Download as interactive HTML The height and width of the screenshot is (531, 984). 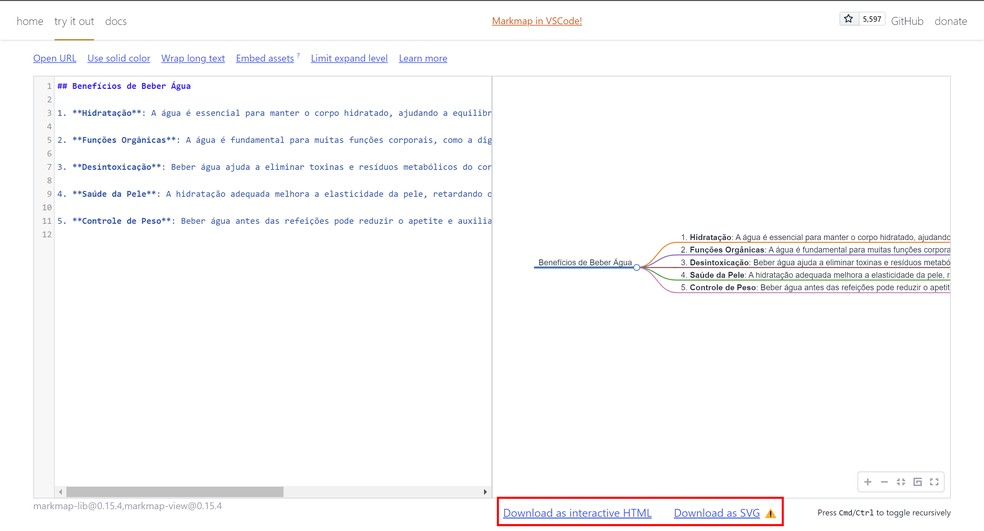[x=577, y=513]
